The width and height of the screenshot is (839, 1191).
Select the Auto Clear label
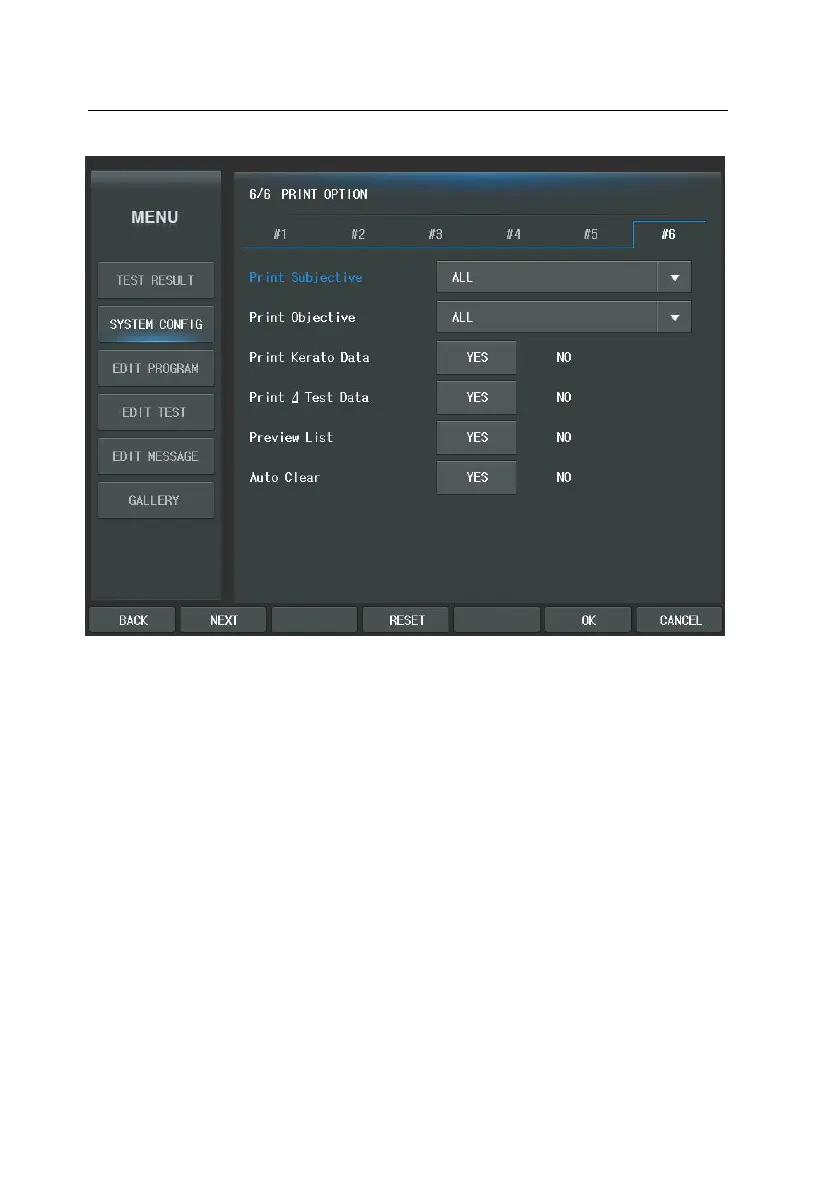pyautogui.click(x=285, y=477)
